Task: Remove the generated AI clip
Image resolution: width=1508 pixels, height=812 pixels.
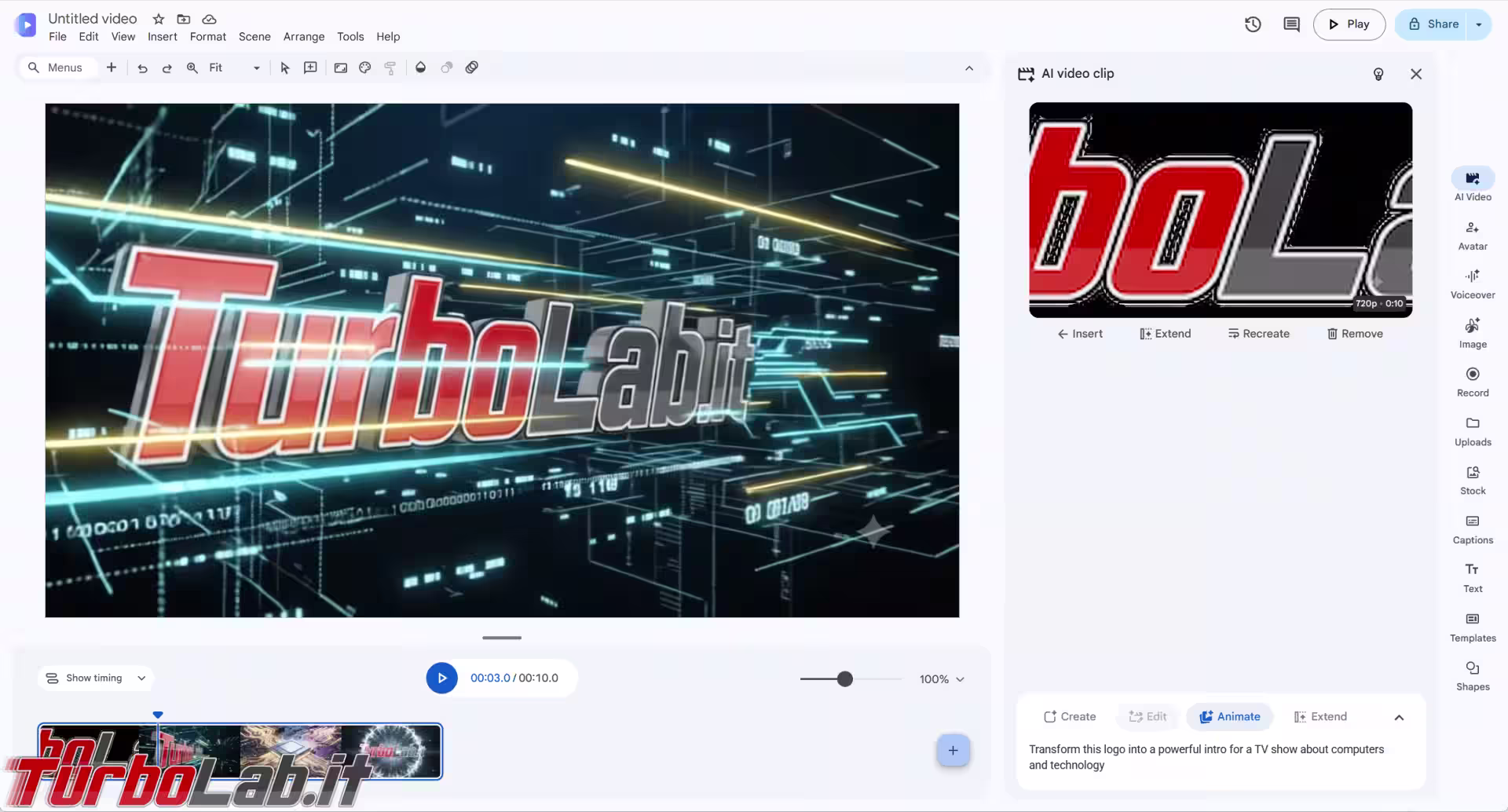Action: 1355,334
